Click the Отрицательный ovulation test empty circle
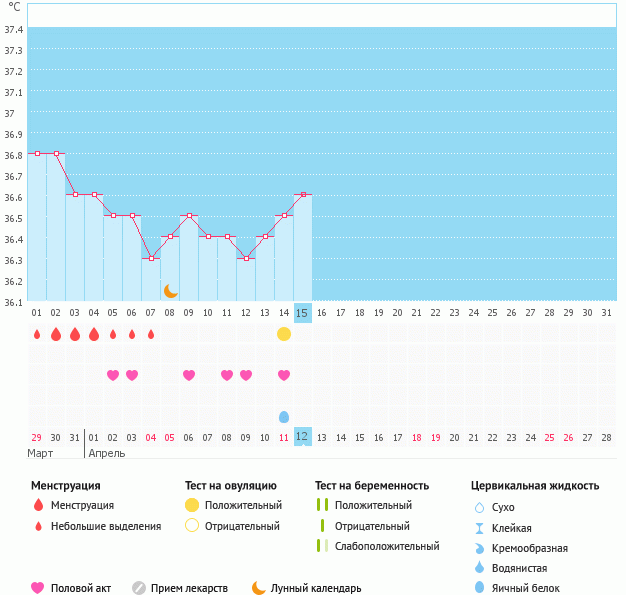The height and width of the screenshot is (595, 626). click(191, 526)
